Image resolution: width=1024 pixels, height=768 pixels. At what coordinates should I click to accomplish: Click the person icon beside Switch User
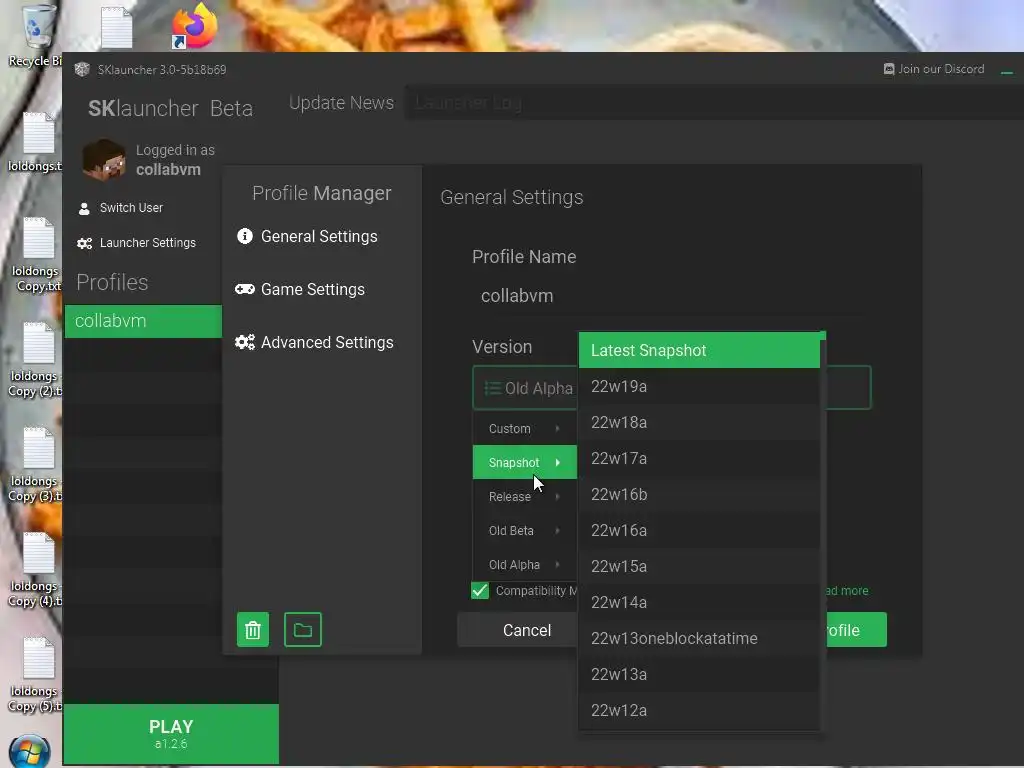(84, 208)
